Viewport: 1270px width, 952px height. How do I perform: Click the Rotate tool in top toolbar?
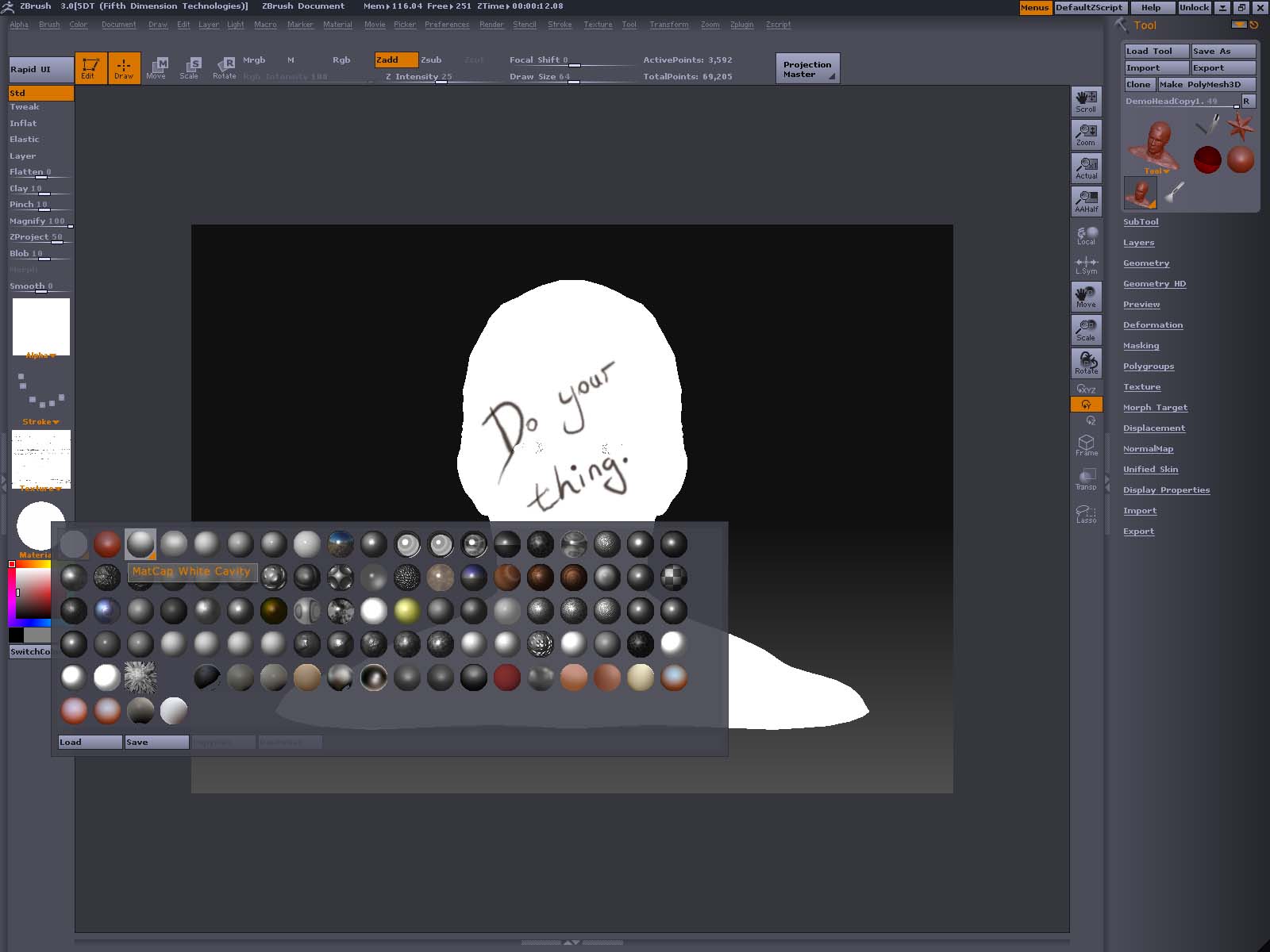tap(225, 67)
